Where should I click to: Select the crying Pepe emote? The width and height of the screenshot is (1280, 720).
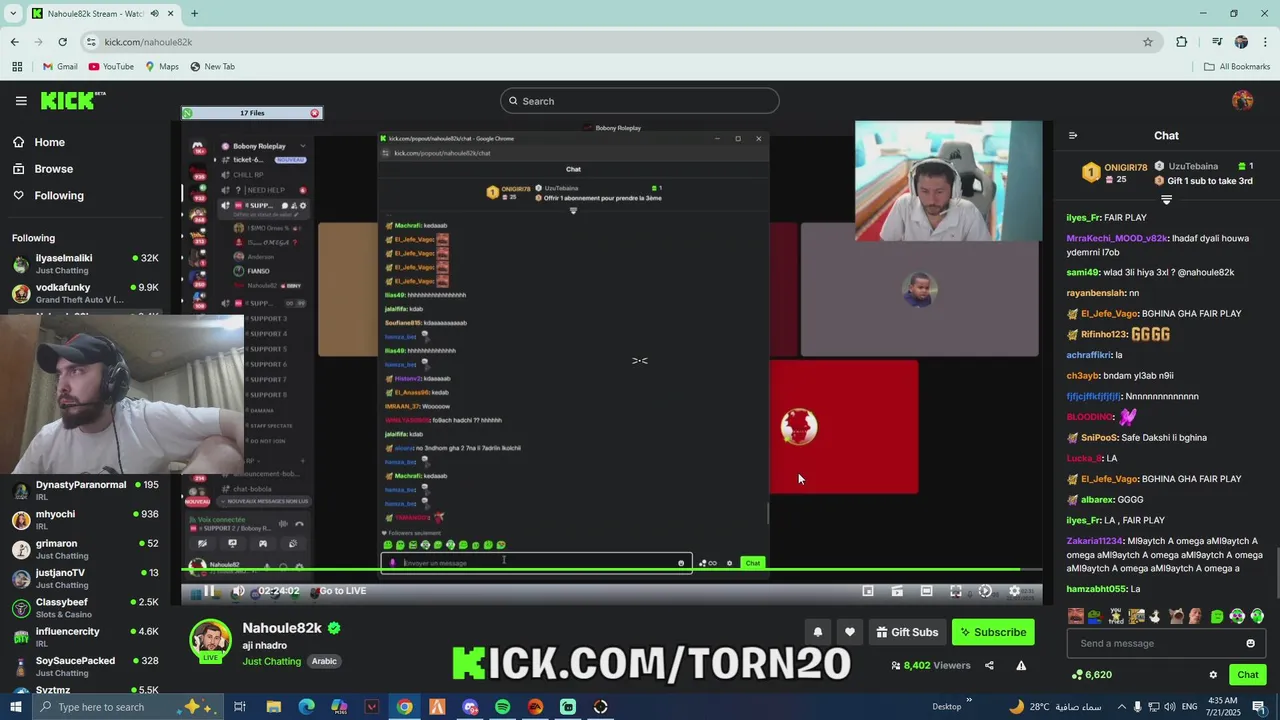1096,616
